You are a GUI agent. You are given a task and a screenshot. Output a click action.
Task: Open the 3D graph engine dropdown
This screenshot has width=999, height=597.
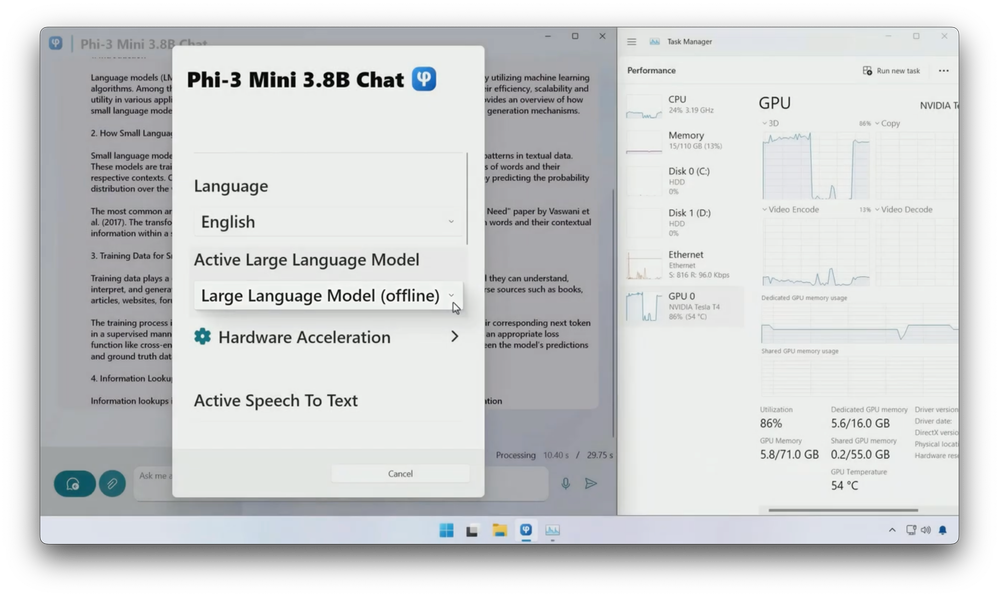tap(770, 123)
